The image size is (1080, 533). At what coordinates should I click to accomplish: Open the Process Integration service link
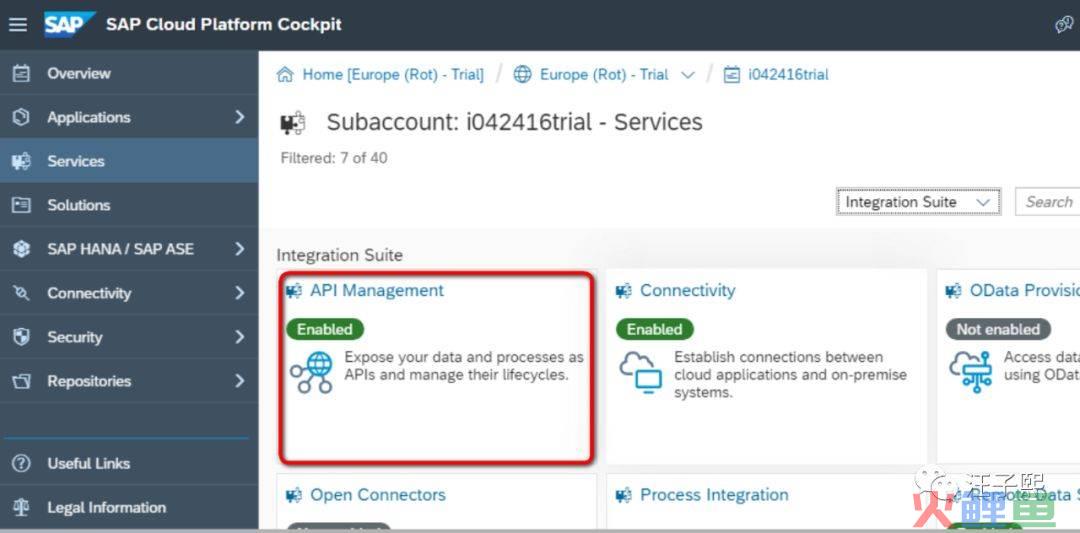click(713, 495)
